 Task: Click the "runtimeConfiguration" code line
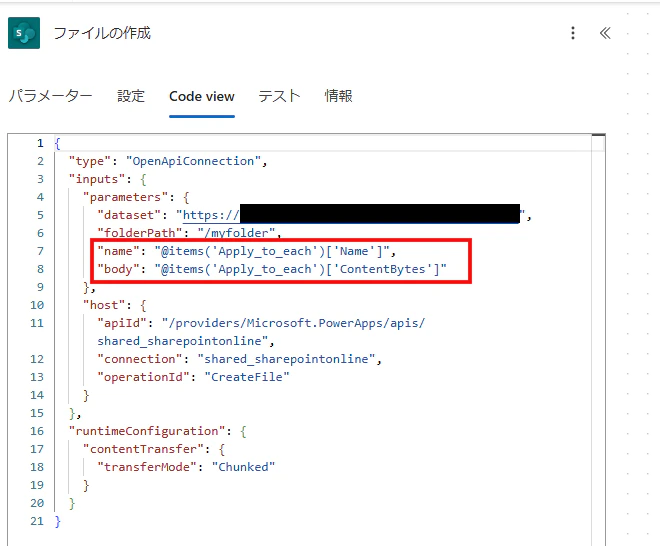click(158, 431)
